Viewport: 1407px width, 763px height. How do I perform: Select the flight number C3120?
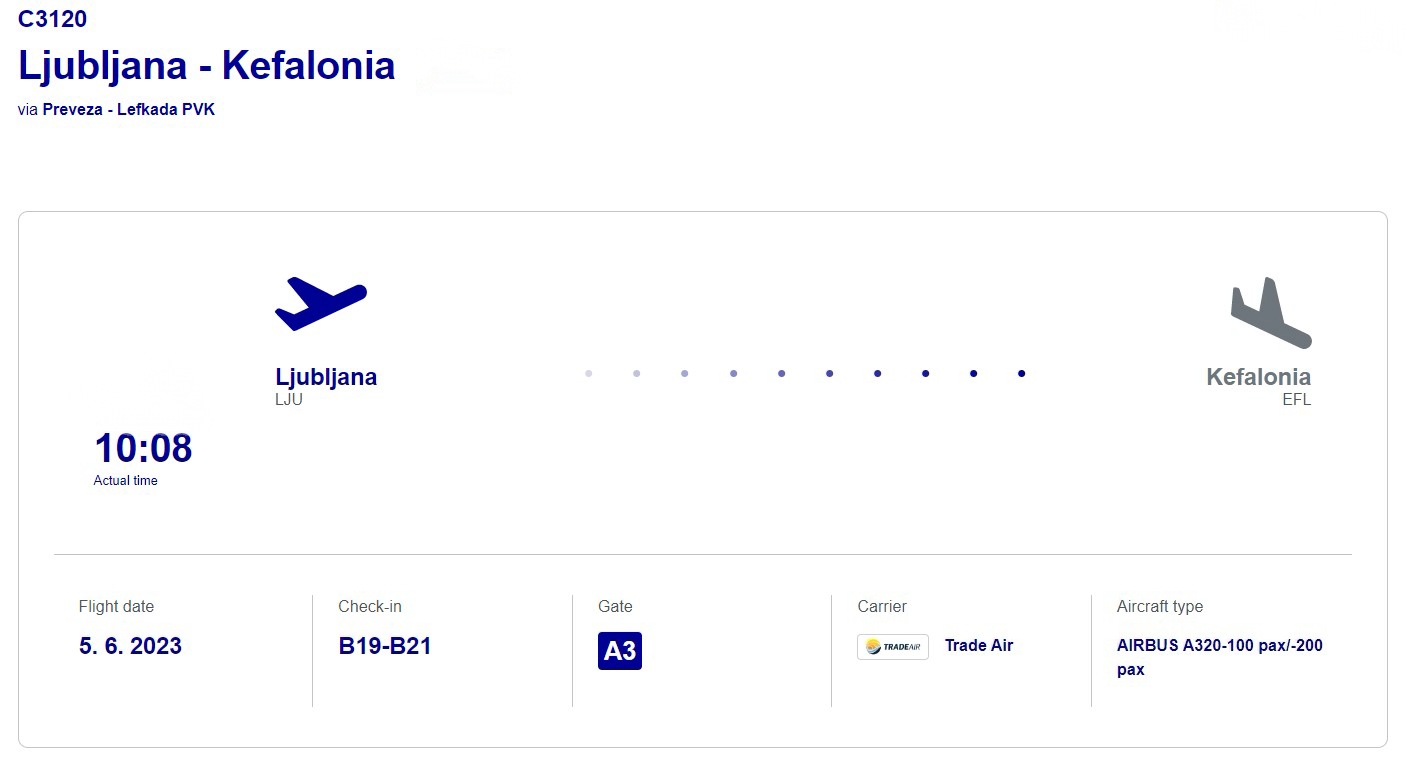pos(53,19)
